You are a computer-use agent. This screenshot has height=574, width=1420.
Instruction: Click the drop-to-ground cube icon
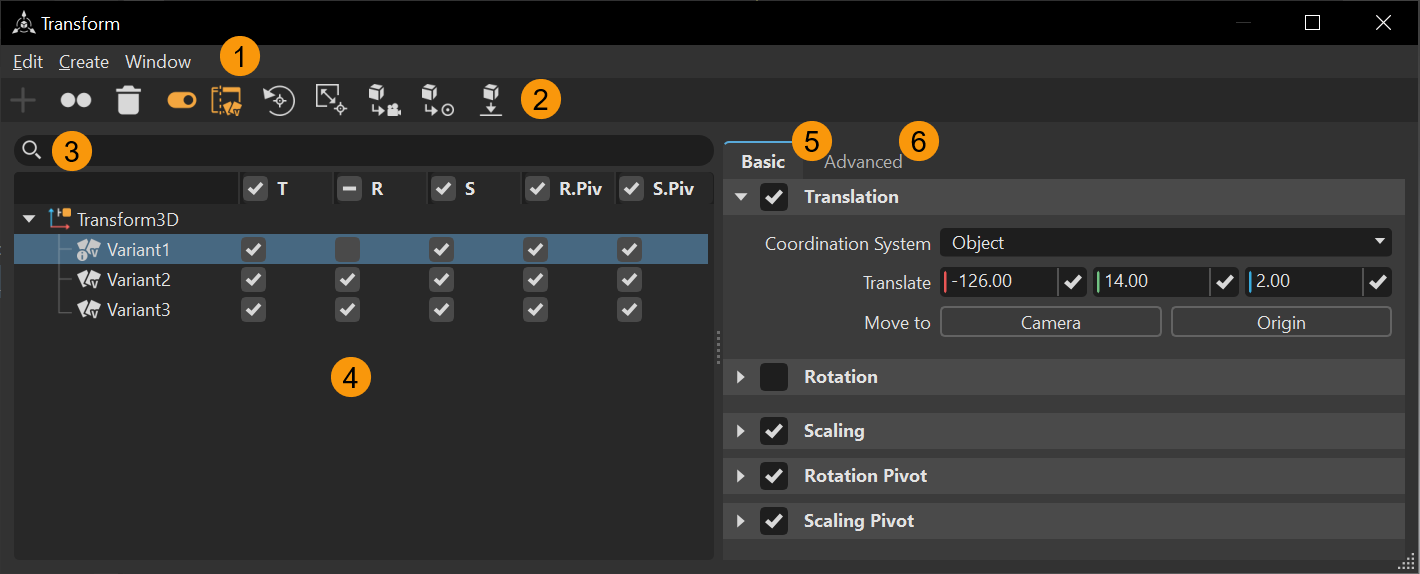coord(490,100)
